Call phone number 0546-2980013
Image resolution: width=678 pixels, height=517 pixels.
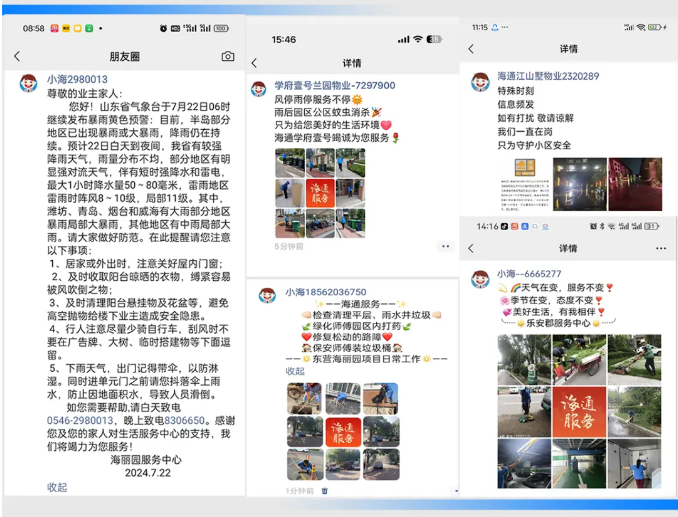pos(80,421)
